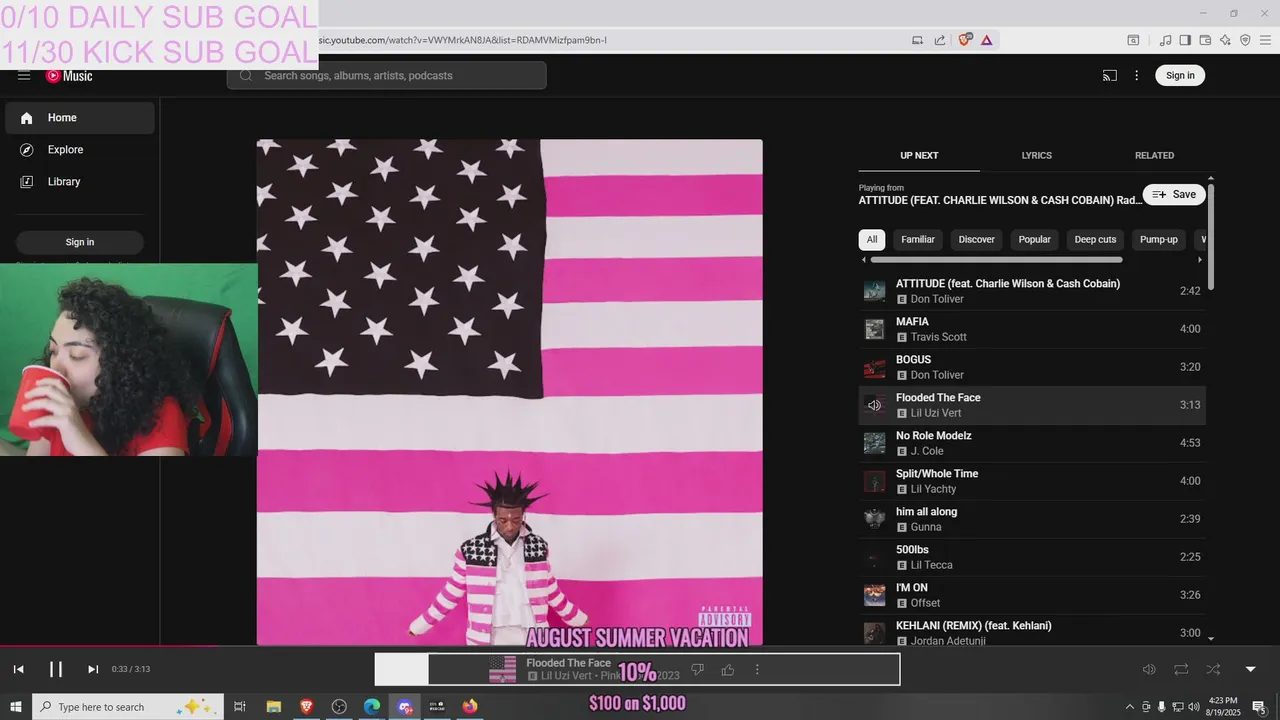
Task: Click the queue panel vertical scrollbar
Action: 1211,237
